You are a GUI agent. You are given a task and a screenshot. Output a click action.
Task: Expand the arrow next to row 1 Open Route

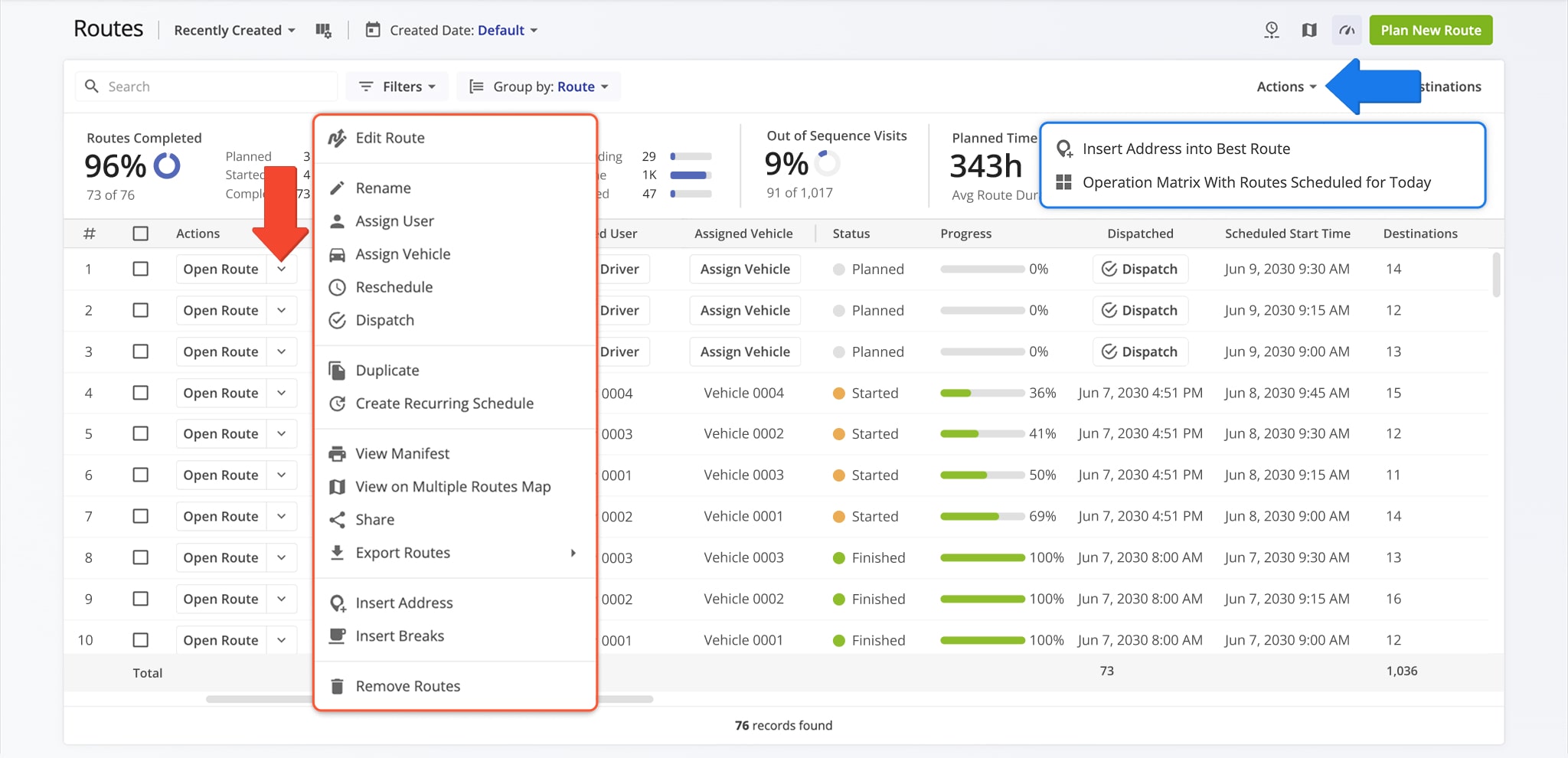point(282,269)
